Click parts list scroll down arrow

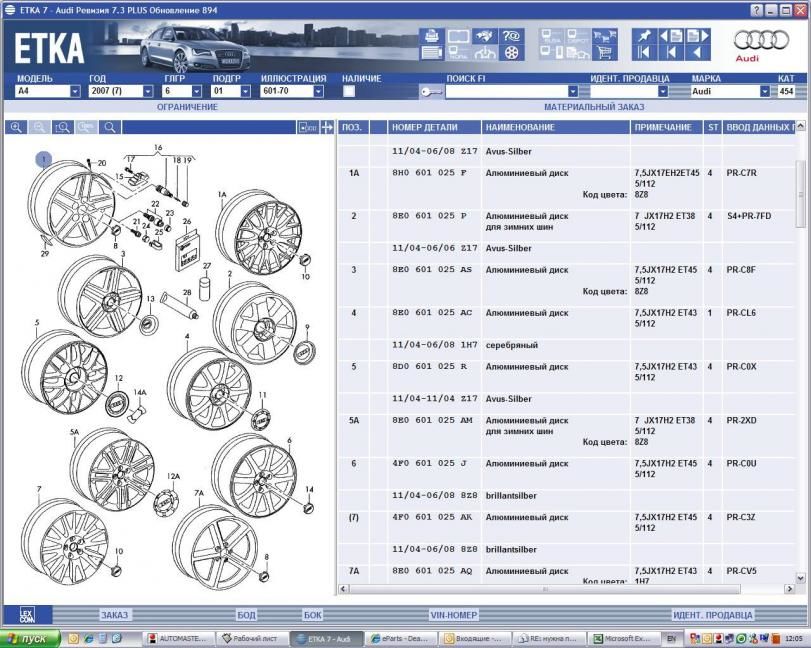click(x=800, y=578)
